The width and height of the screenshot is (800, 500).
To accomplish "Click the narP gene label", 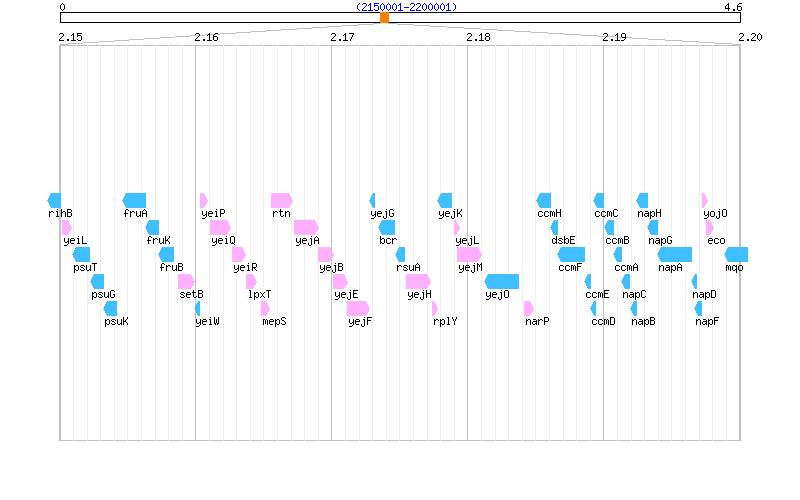I will click(537, 321).
